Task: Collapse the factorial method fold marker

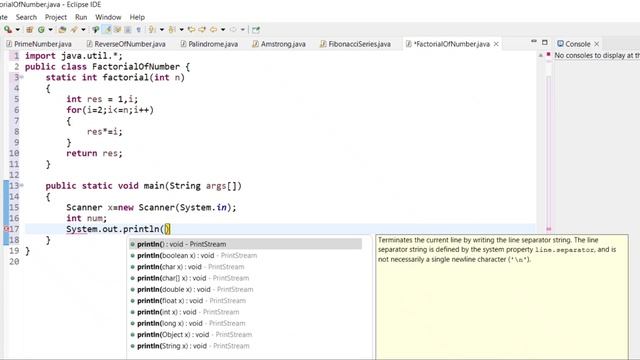Action: tap(22, 77)
